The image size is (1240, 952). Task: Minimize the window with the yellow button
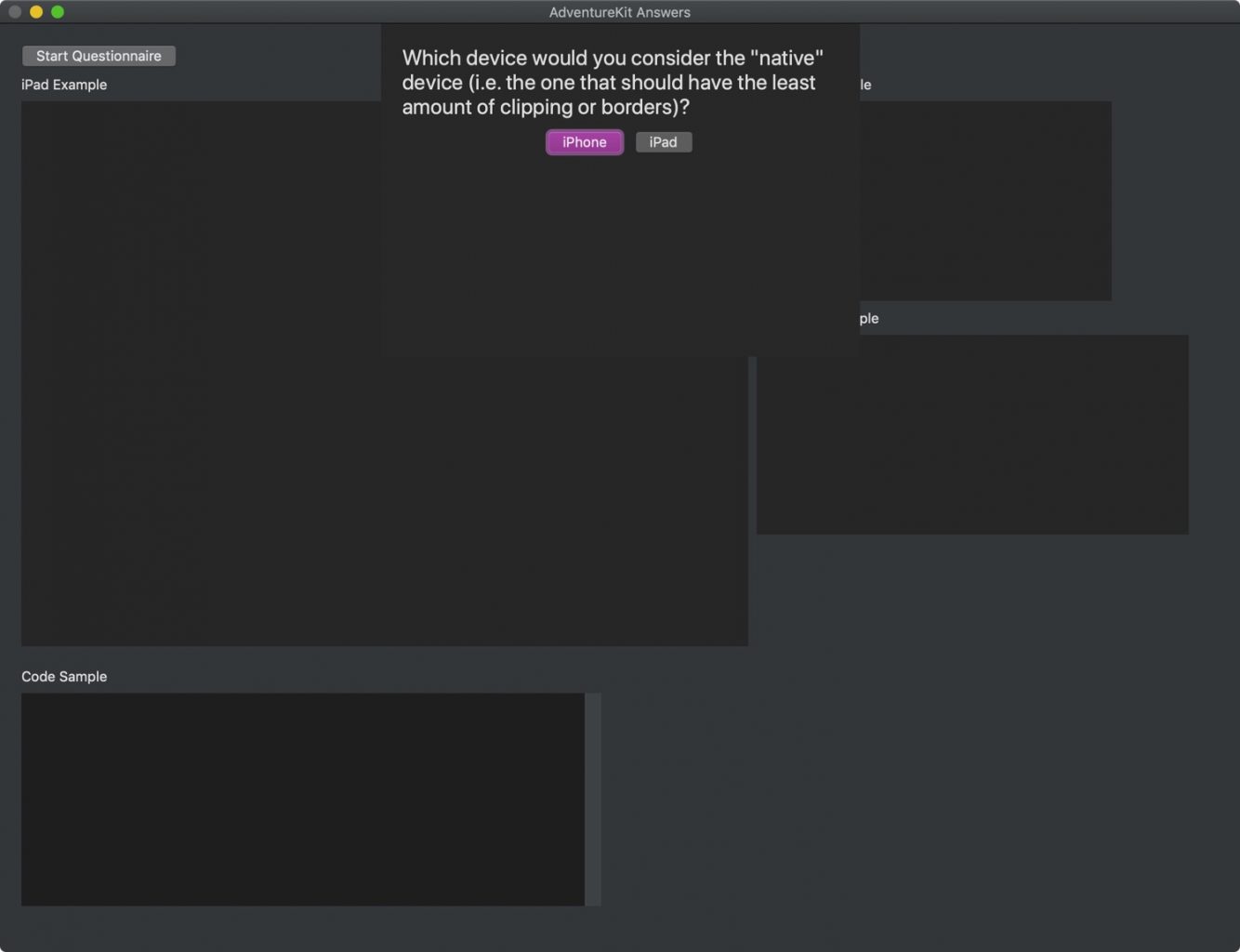36,12
